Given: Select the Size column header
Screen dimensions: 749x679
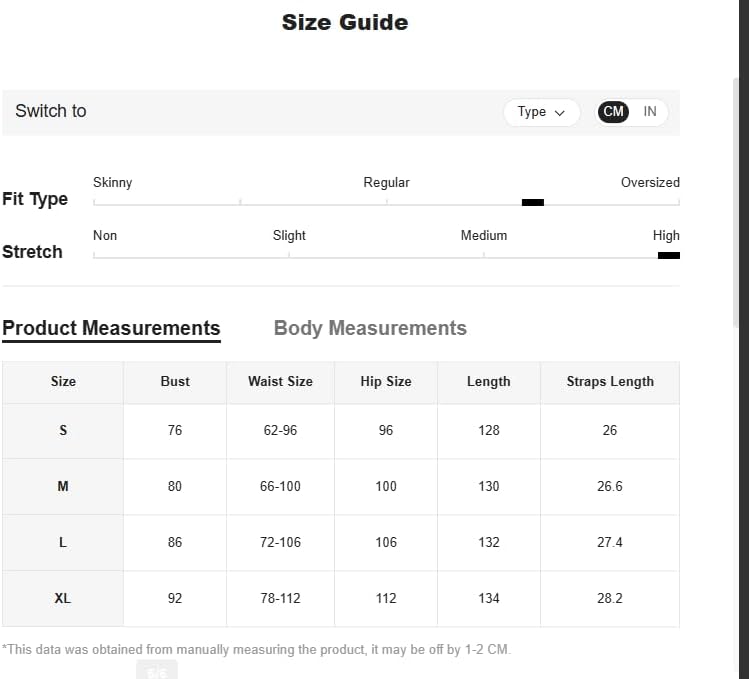Looking at the screenshot, I should (63, 382).
